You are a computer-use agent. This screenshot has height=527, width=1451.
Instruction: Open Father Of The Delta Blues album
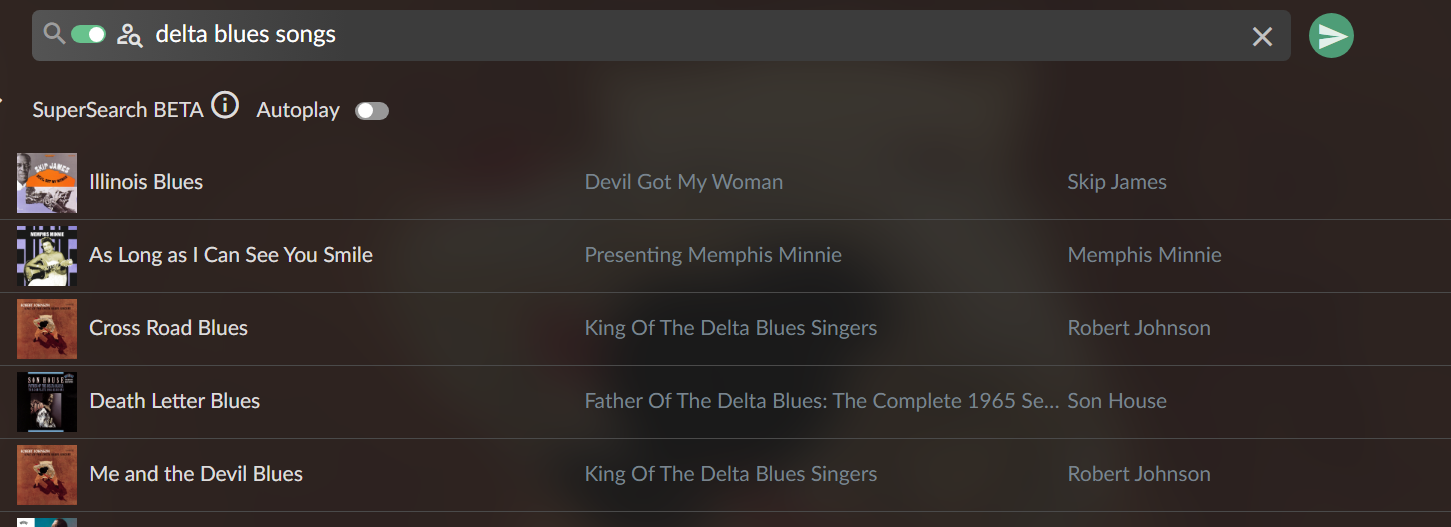click(821, 401)
